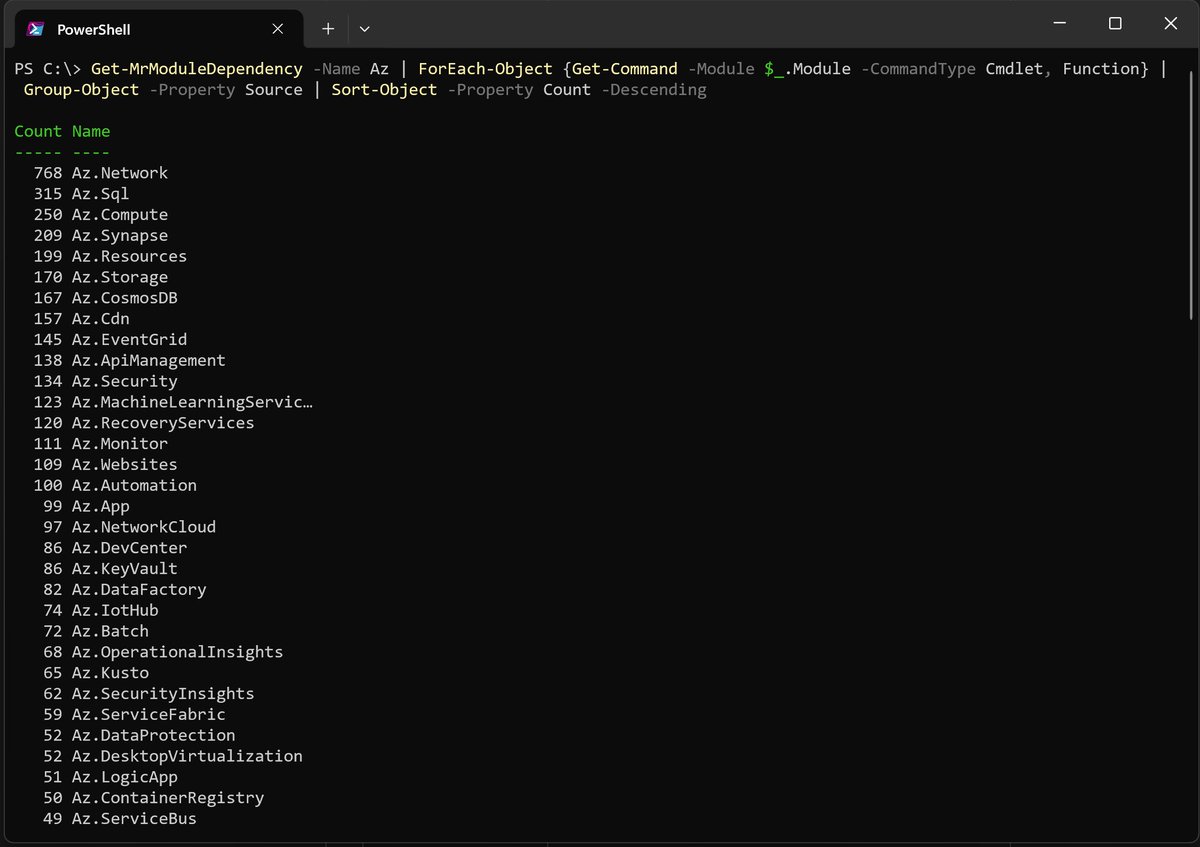Click the Az.DataProtection row
Image resolution: width=1200 pixels, height=847 pixels.
(140, 735)
